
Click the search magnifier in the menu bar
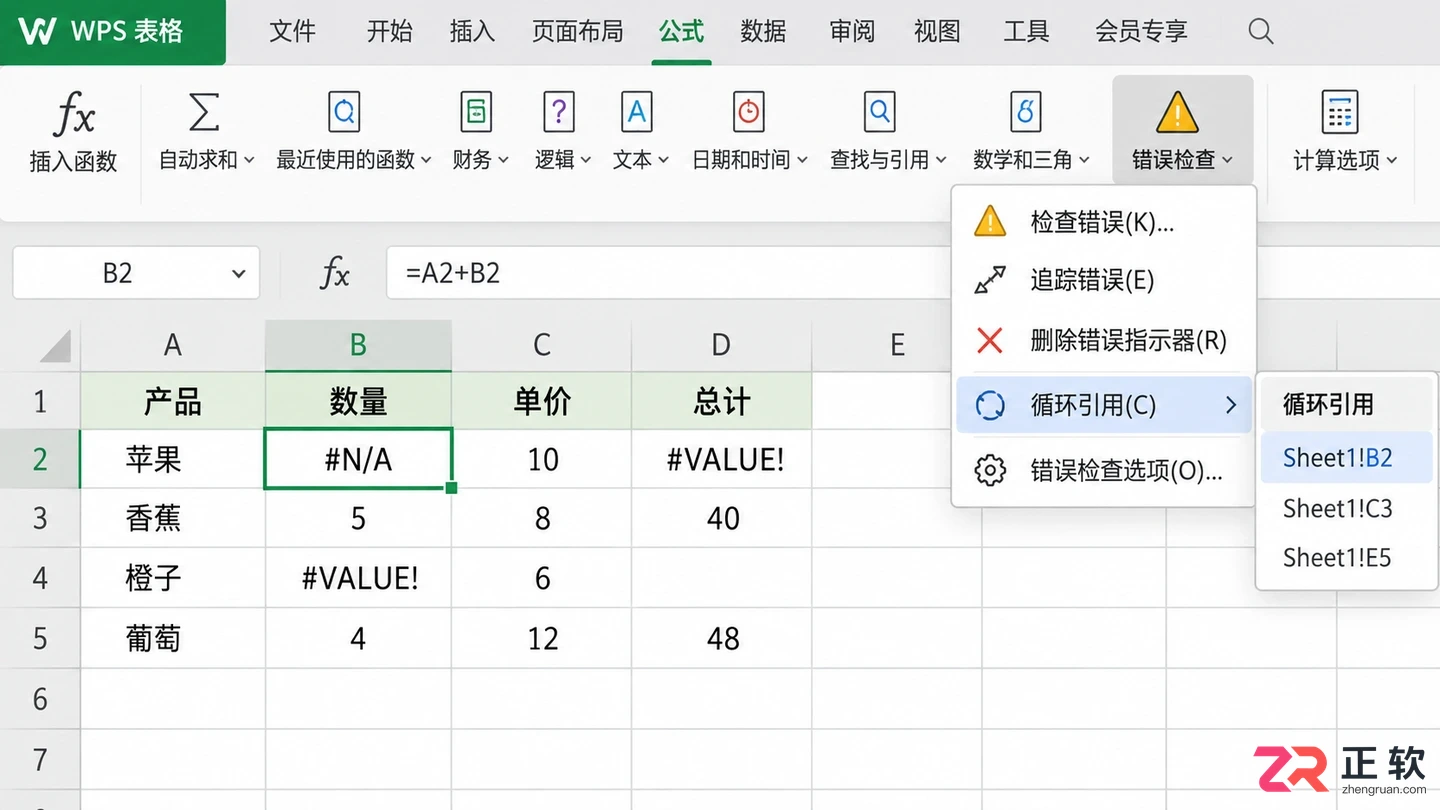(x=1261, y=32)
